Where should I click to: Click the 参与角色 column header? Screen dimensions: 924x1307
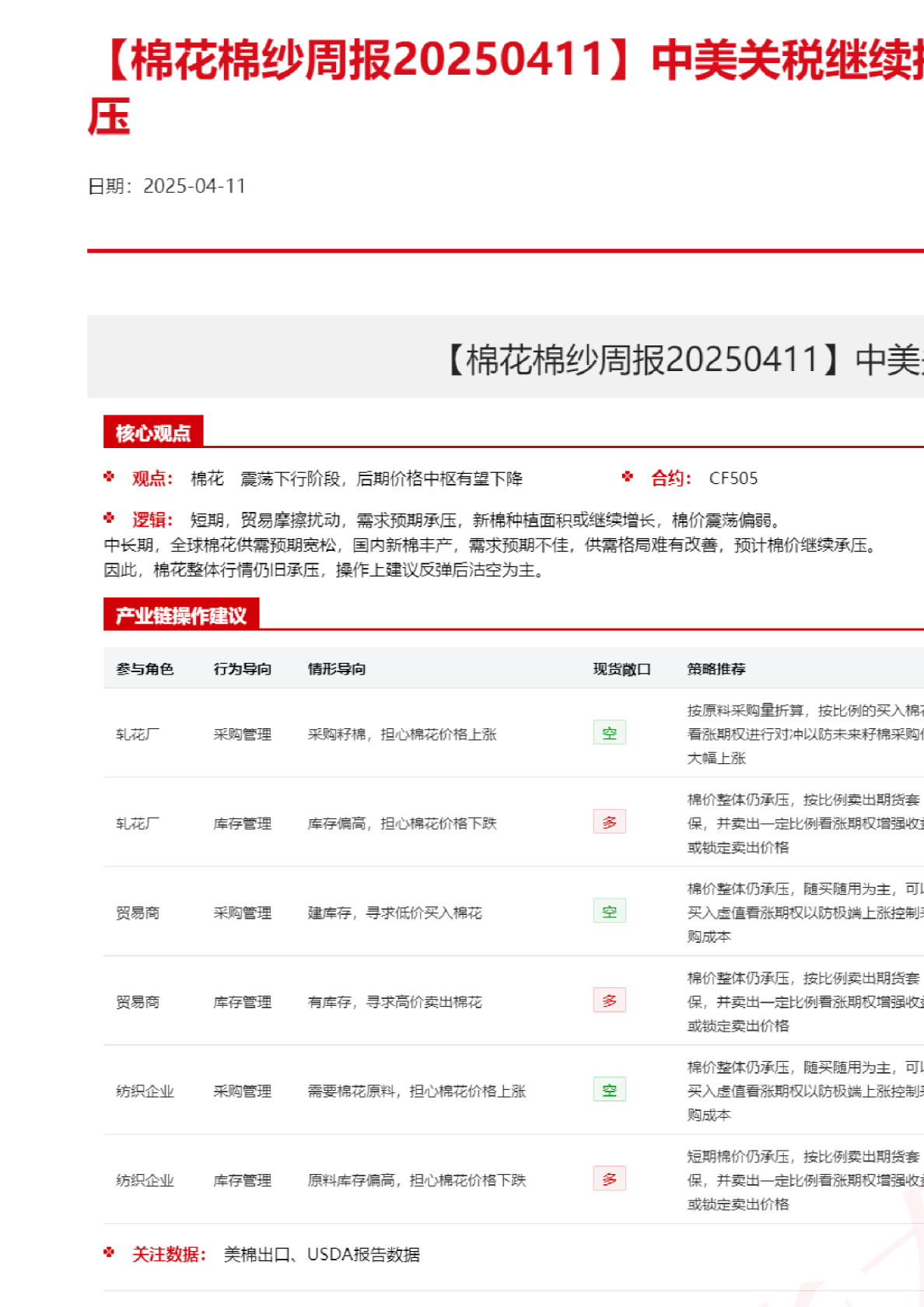[x=145, y=669]
